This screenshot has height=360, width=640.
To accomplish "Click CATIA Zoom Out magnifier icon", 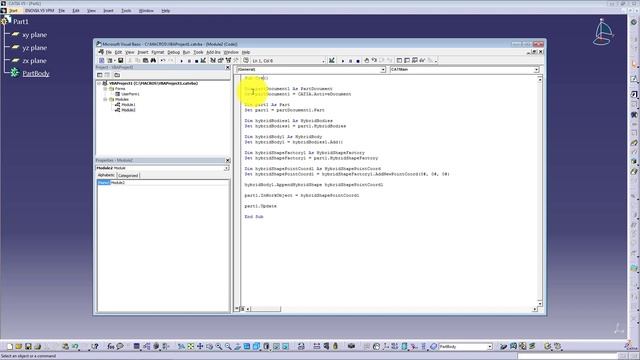I will tap(228, 347).
